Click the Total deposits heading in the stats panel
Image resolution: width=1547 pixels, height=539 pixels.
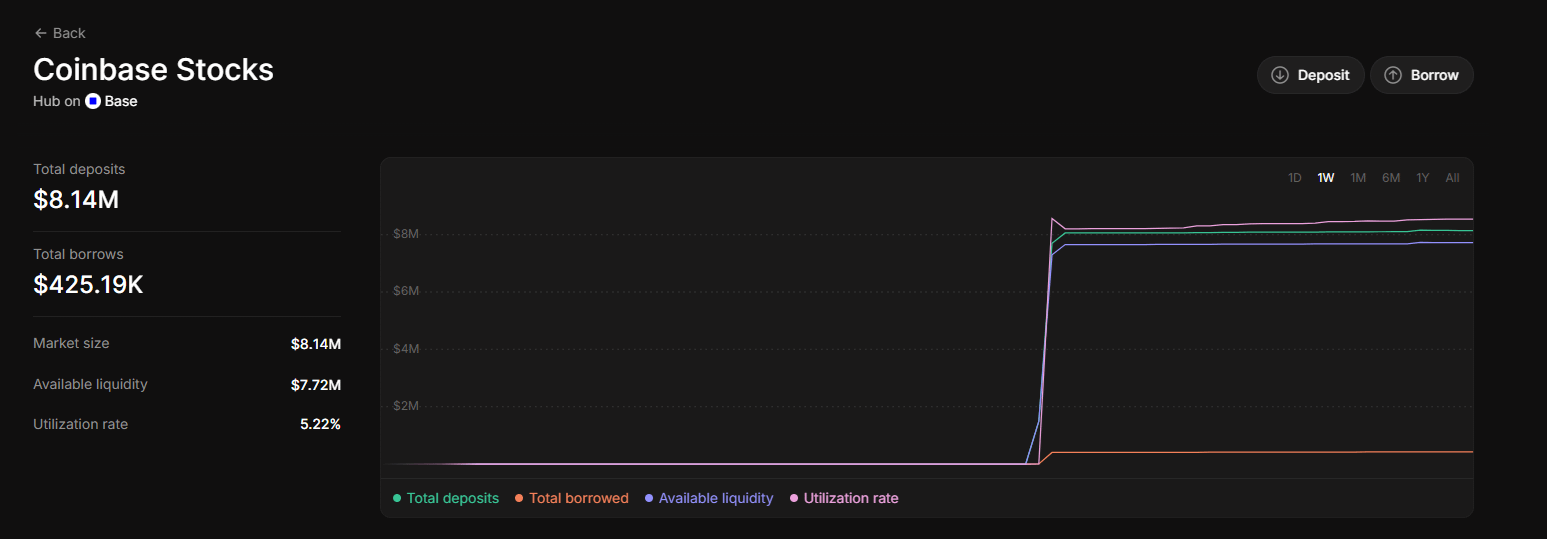(x=79, y=169)
